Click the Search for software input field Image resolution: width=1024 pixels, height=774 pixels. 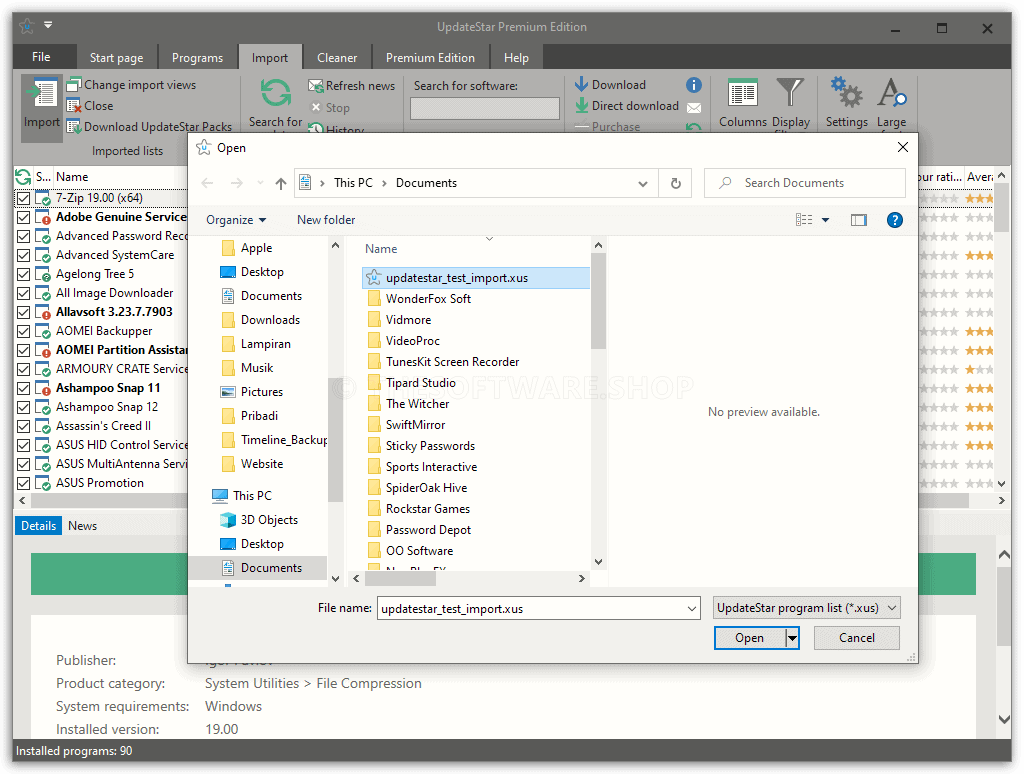click(485, 108)
